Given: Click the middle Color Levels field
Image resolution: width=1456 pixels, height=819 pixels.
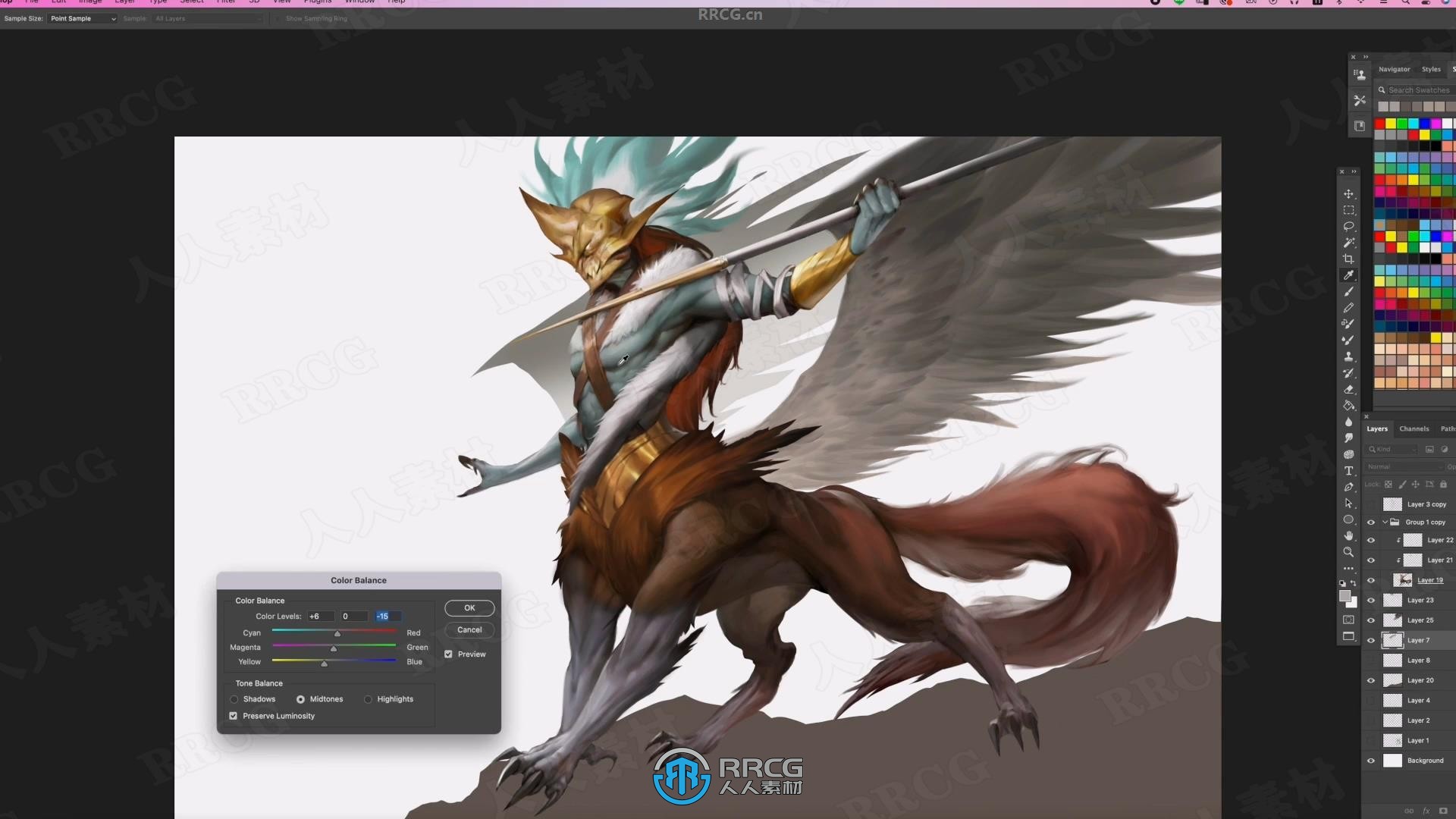Looking at the screenshot, I should pos(354,617).
